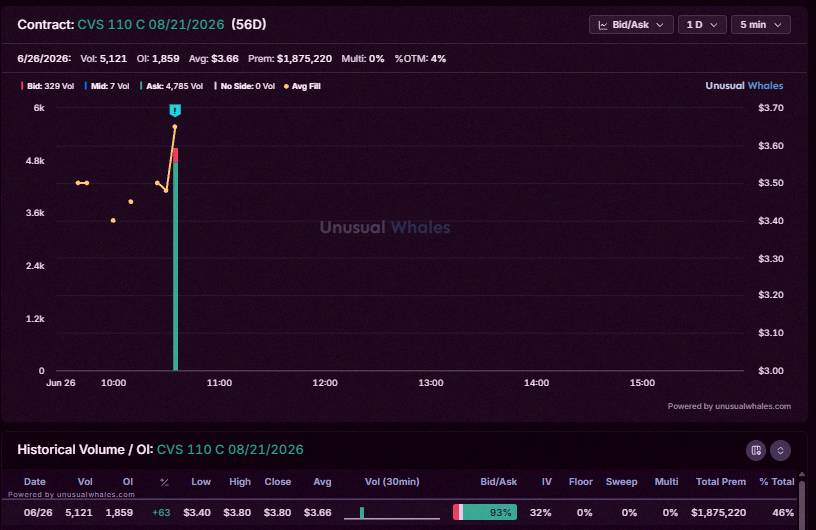Sort table by Low column header
The height and width of the screenshot is (530, 816).
point(201,482)
